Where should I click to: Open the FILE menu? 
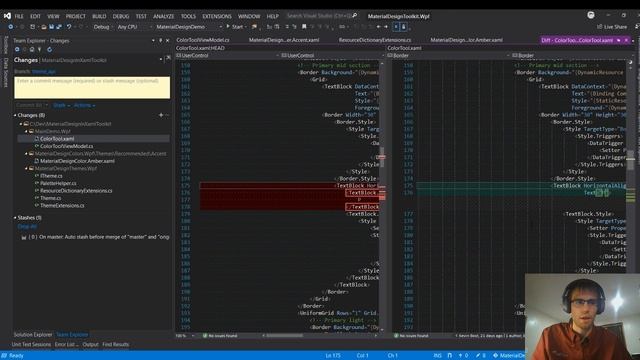tap(19, 16)
